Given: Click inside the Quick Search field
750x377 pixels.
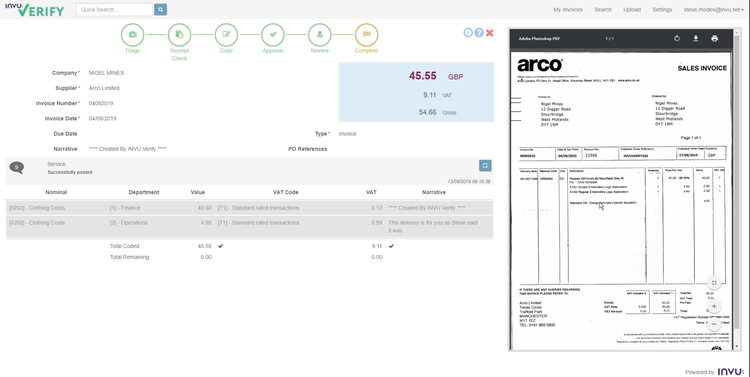Looking at the screenshot, I should coord(114,9).
